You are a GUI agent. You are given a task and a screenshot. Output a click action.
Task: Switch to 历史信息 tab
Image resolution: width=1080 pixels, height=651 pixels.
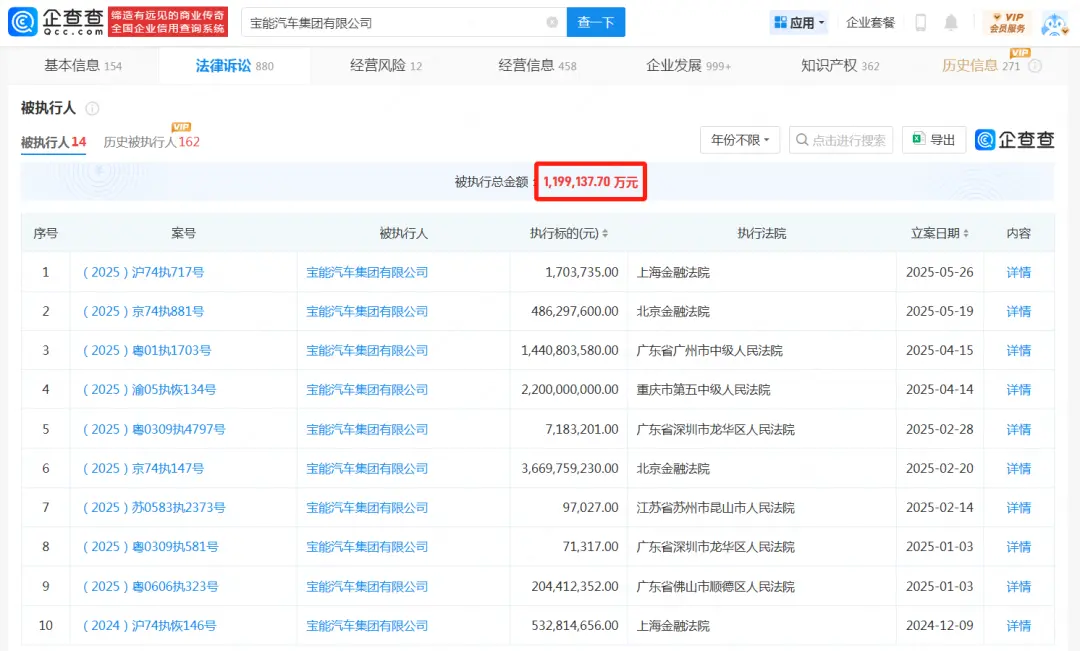click(980, 65)
